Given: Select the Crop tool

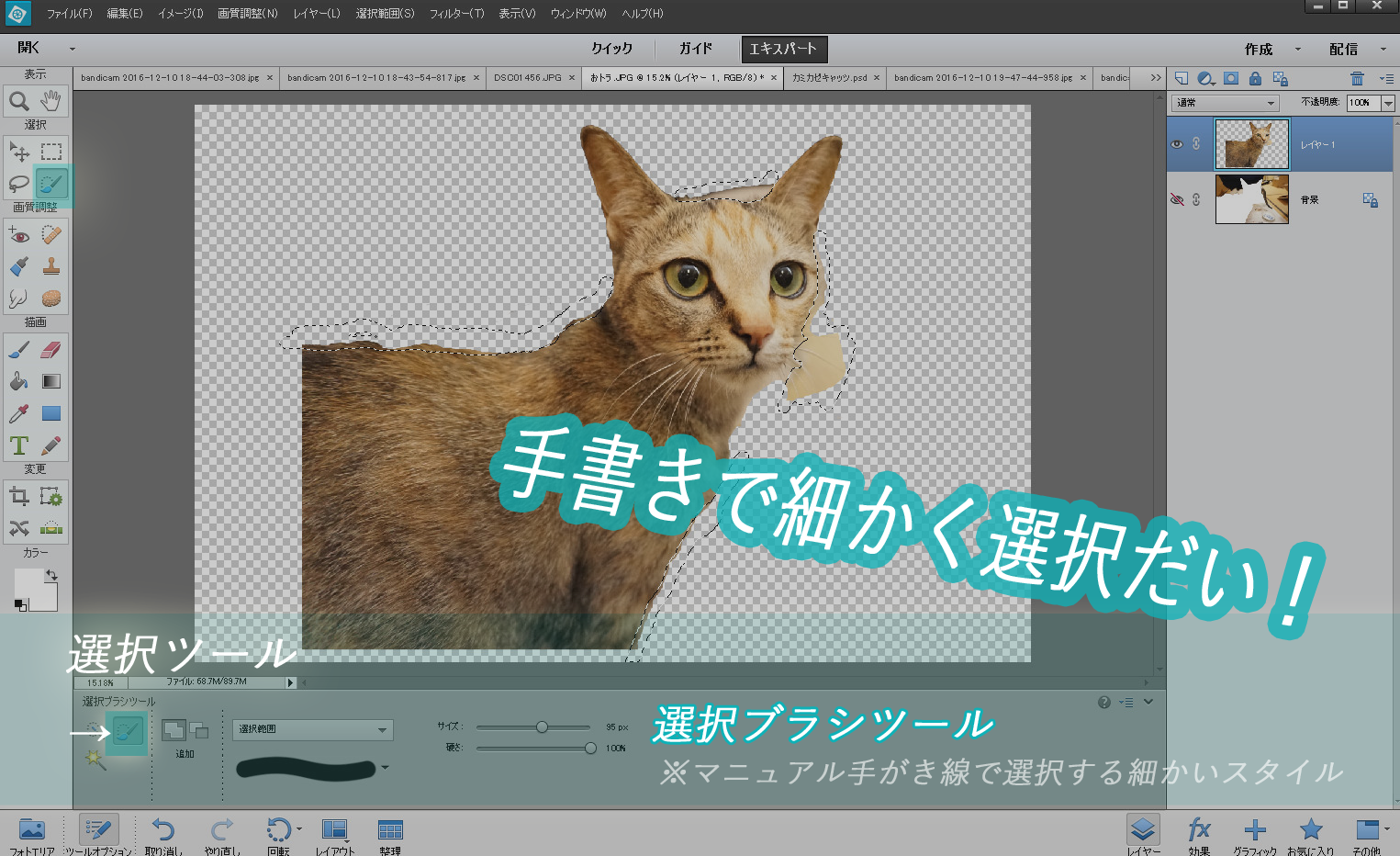Looking at the screenshot, I should click(x=19, y=497).
